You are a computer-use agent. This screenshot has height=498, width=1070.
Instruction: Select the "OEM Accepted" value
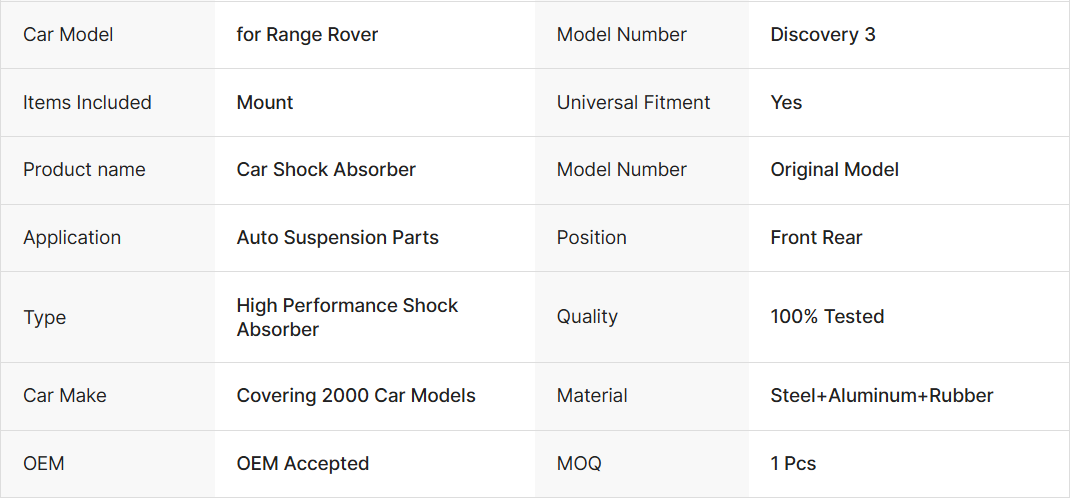coord(303,464)
